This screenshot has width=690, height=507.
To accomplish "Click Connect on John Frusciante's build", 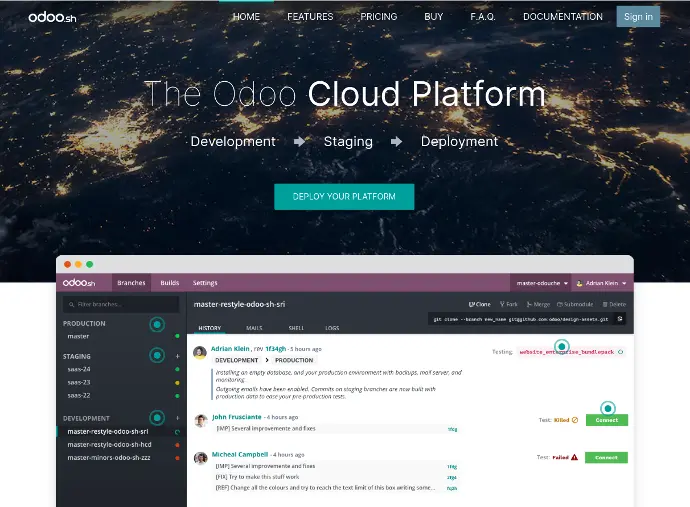I will (607, 420).
